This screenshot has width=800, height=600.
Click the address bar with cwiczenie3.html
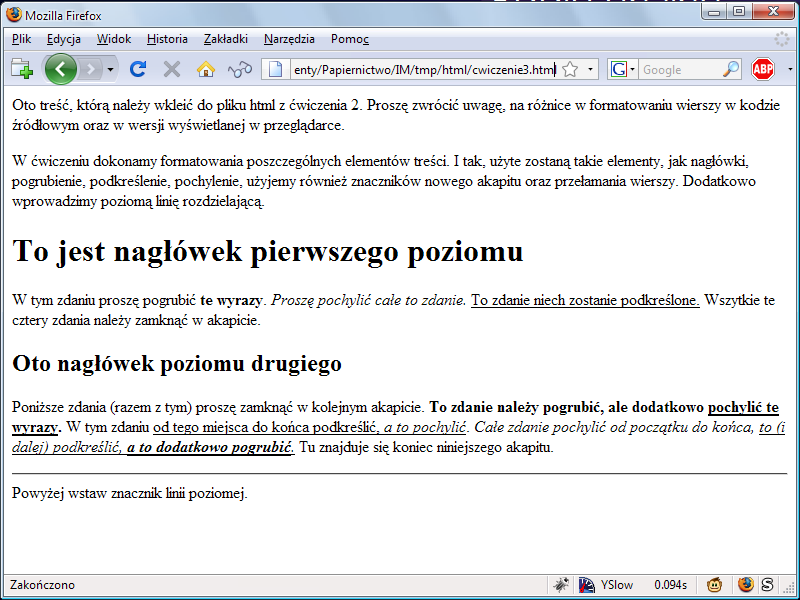click(424, 69)
